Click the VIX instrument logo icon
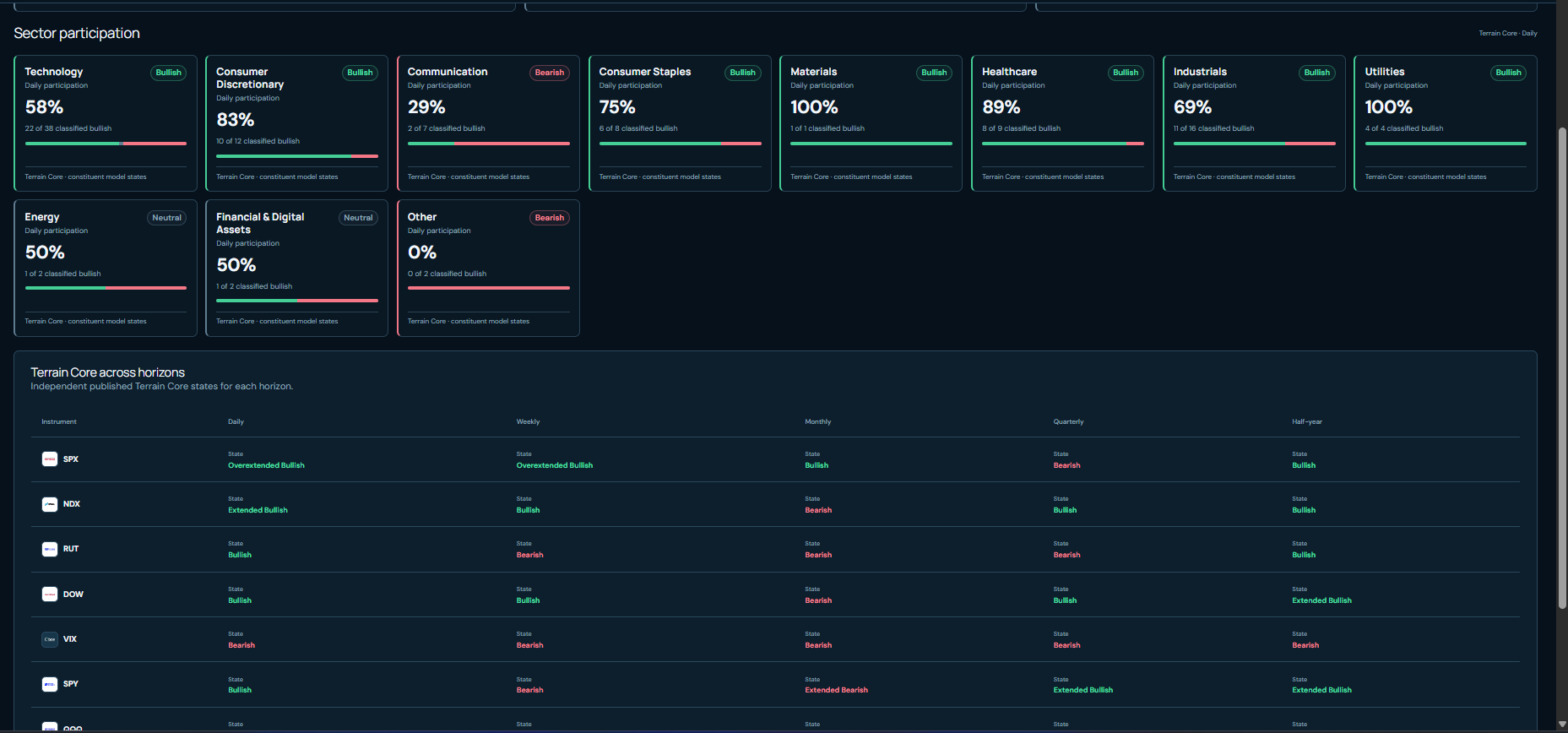Screen dimensions: 1568x733 50,639
